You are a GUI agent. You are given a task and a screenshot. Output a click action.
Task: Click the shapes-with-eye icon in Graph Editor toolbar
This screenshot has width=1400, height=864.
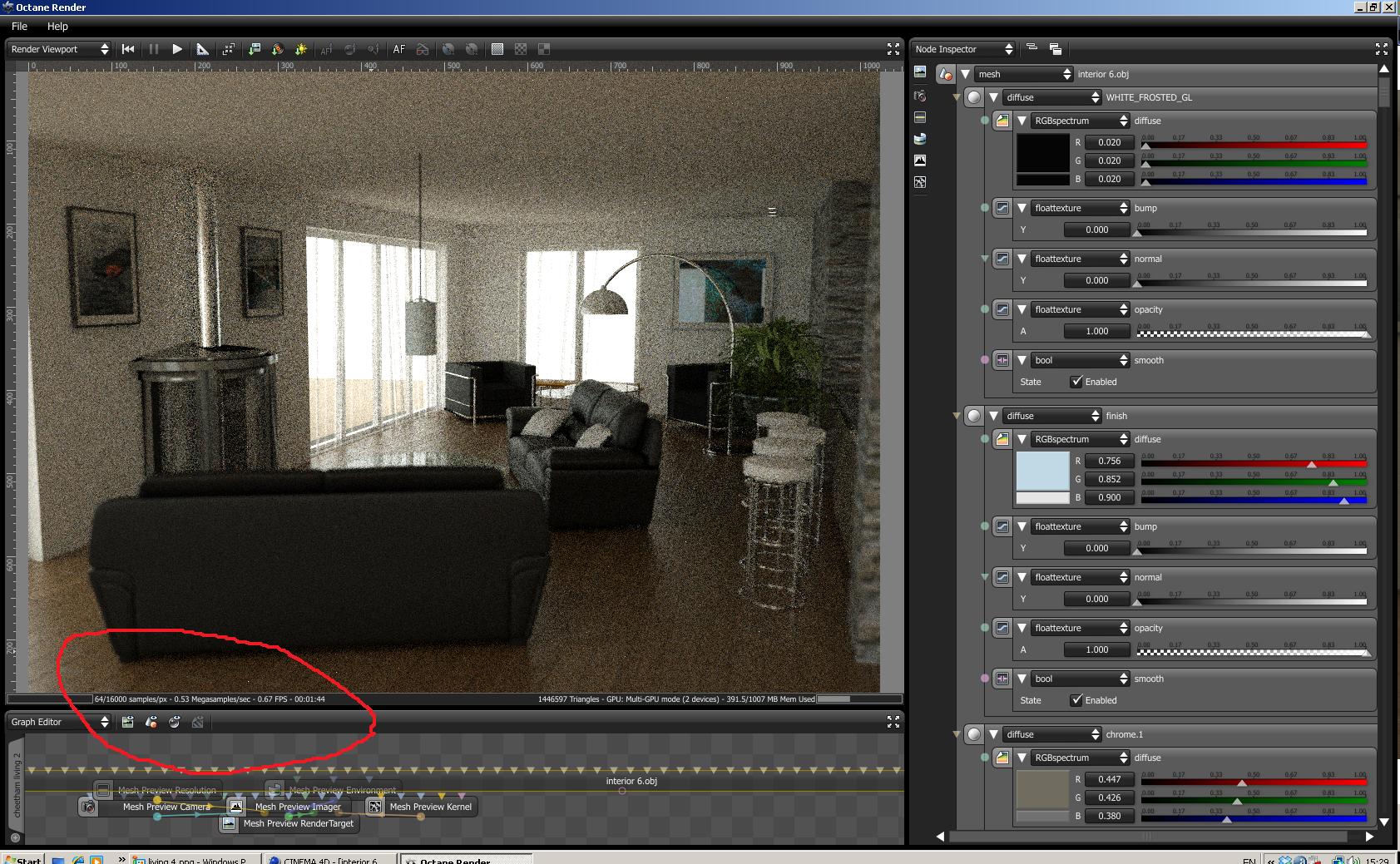click(x=151, y=722)
